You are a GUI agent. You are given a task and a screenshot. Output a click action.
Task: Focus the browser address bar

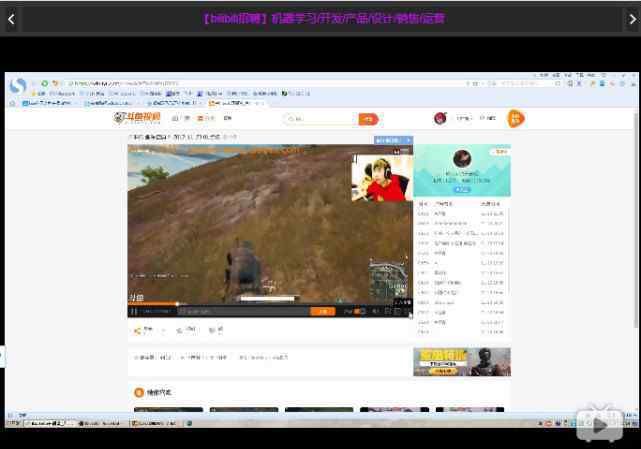[x=262, y=83]
